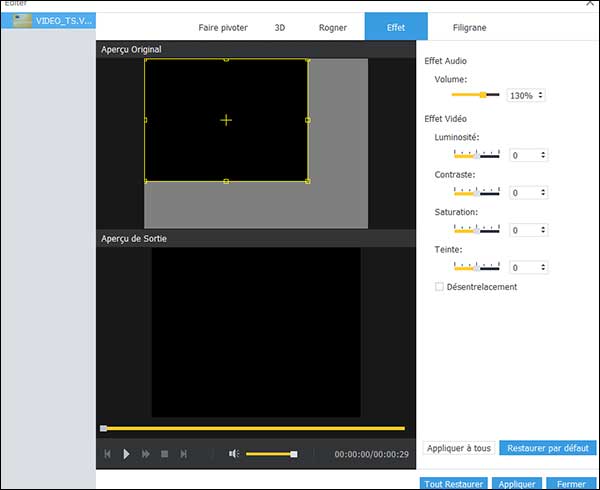This screenshot has width=600, height=490.
Task: Switch to the Rogner tab
Action: 333,28
